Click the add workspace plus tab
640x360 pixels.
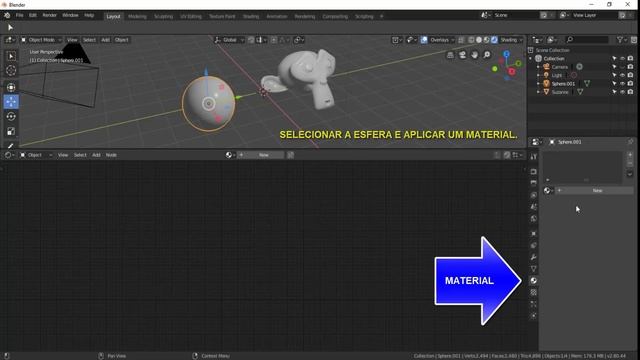coord(382,16)
